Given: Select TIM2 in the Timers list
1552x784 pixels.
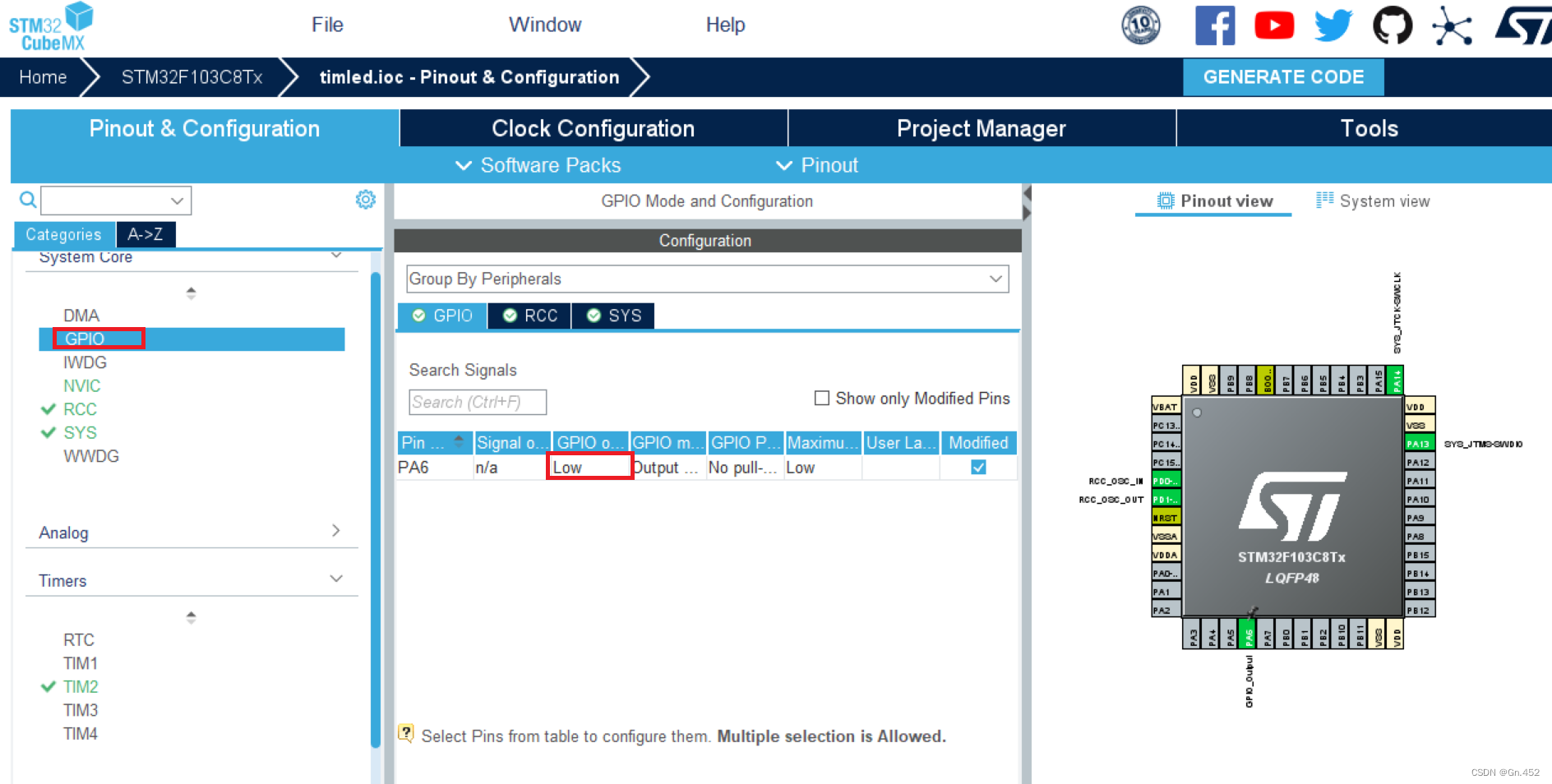Looking at the screenshot, I should click(x=81, y=686).
